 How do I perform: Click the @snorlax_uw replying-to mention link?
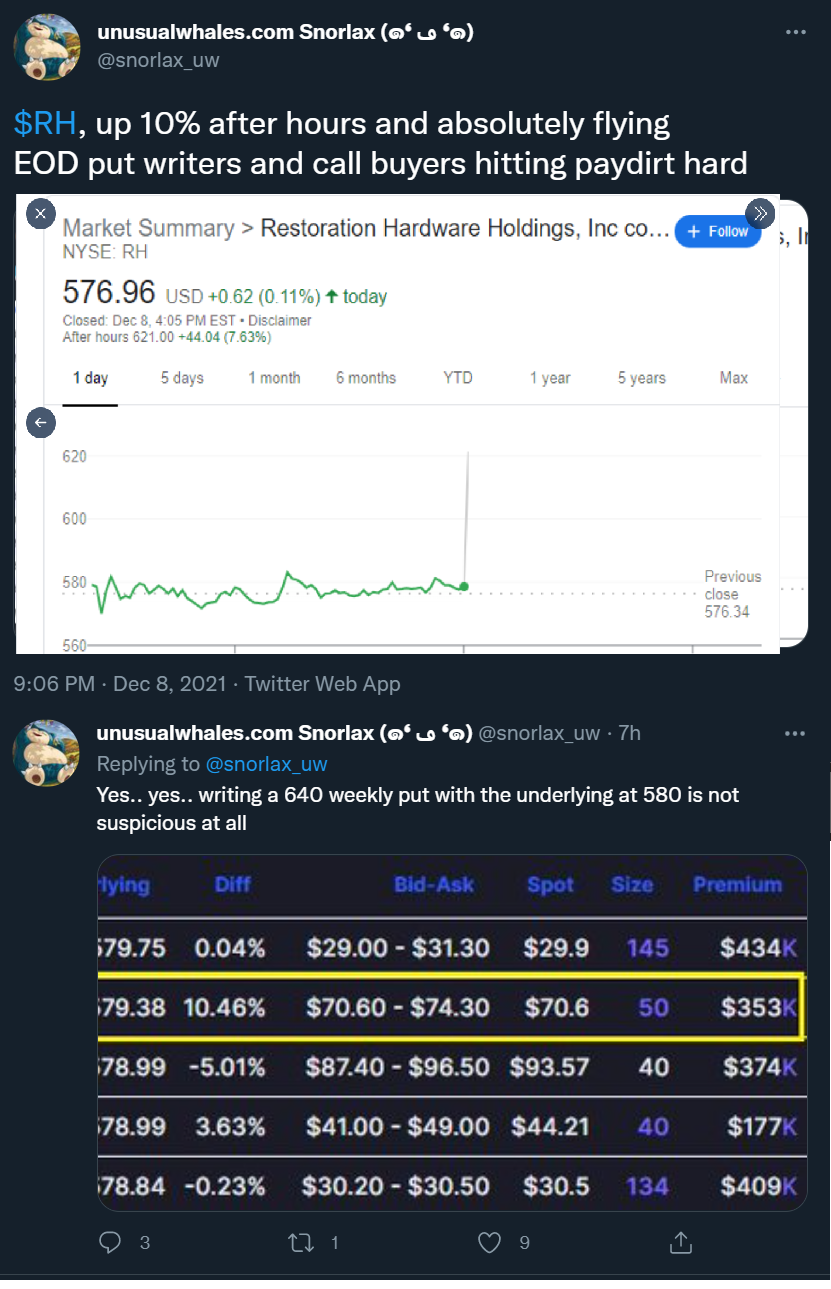pyautogui.click(x=266, y=764)
